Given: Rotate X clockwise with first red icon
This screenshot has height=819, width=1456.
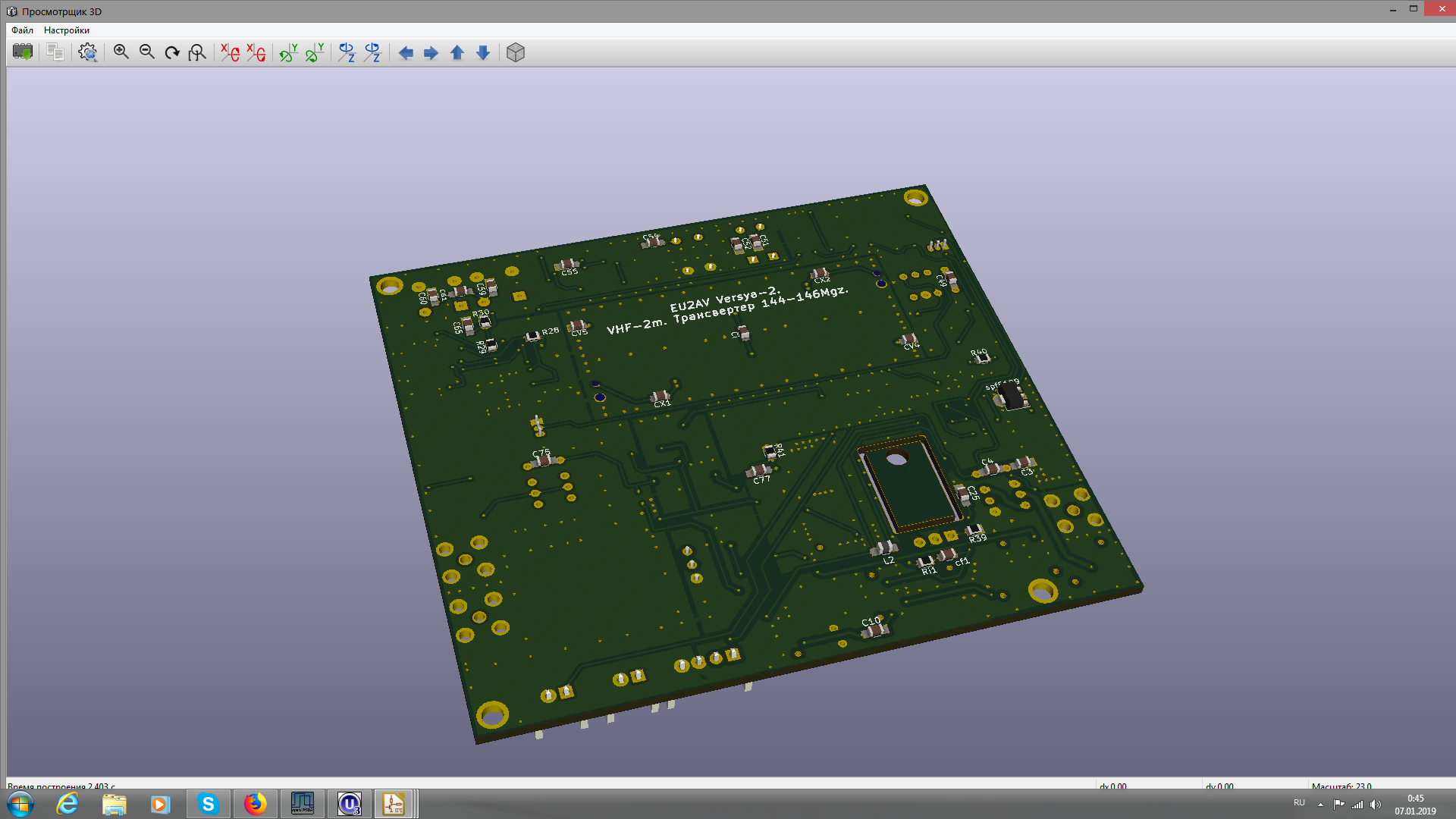Looking at the screenshot, I should tap(230, 52).
